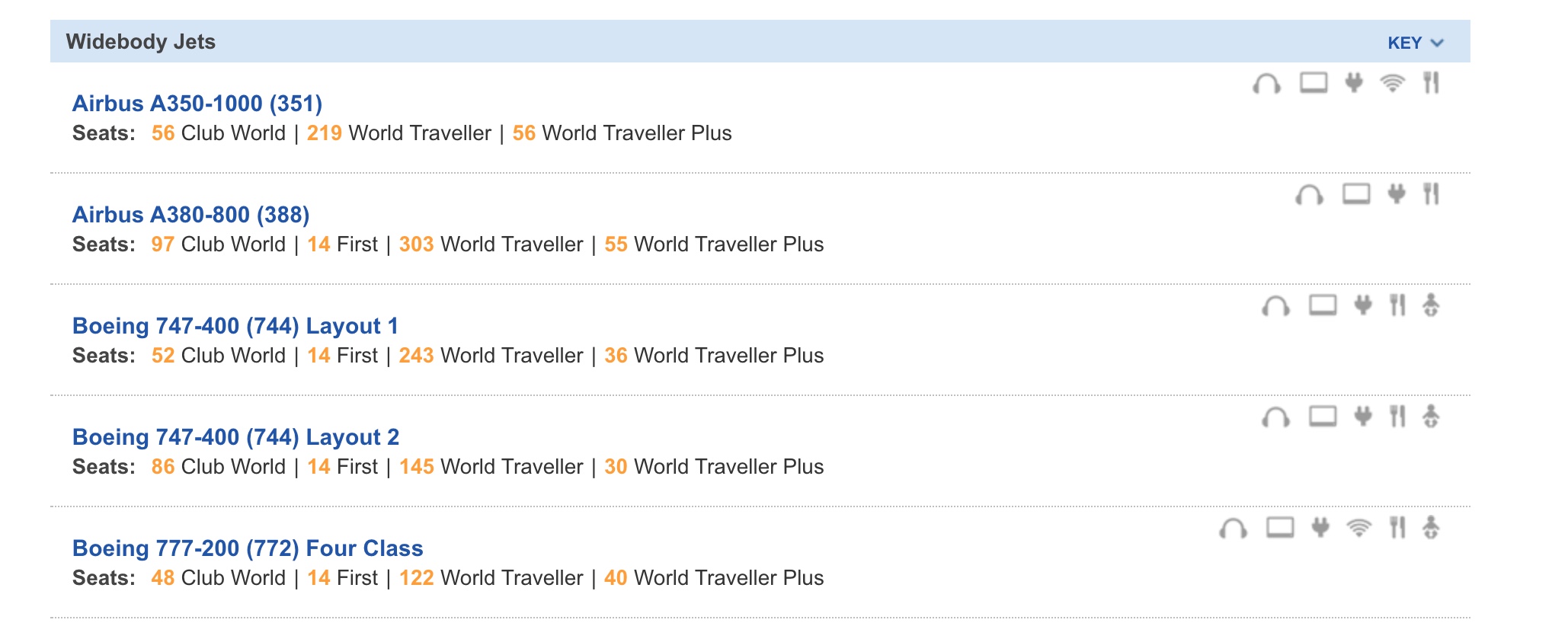This screenshot has height=623, width=1568.
Task: Expand the KEY legend dropdown
Action: point(1405,43)
